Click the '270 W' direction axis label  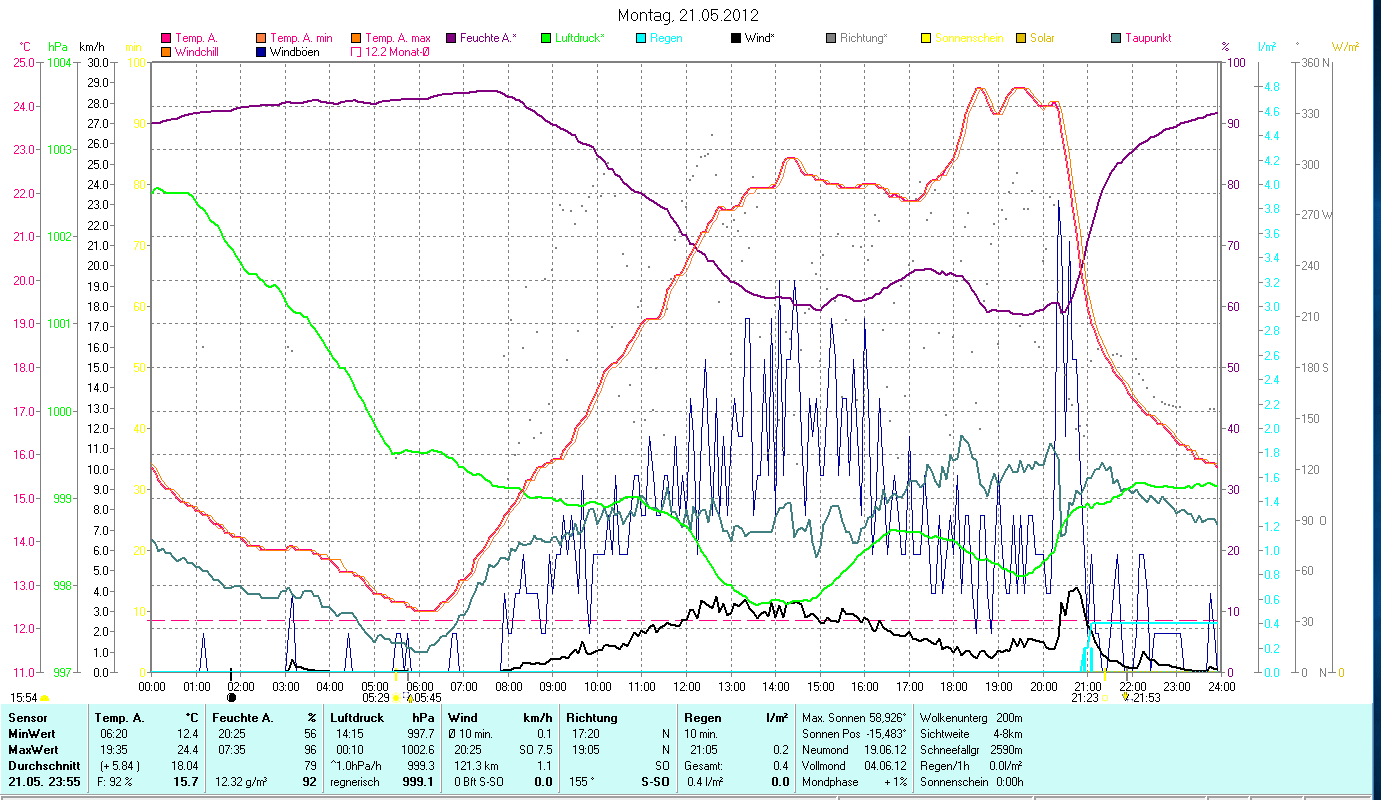(1315, 215)
